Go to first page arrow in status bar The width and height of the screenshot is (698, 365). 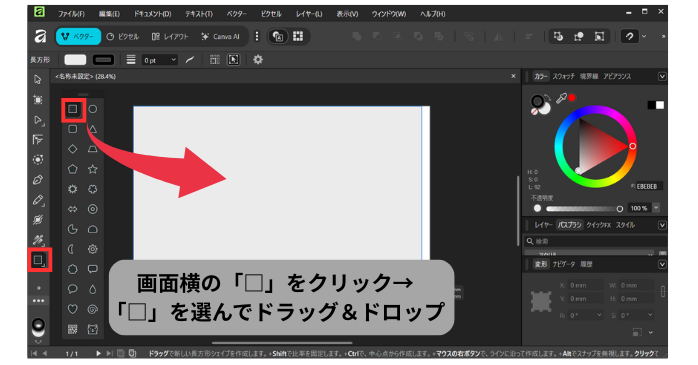click(x=34, y=353)
